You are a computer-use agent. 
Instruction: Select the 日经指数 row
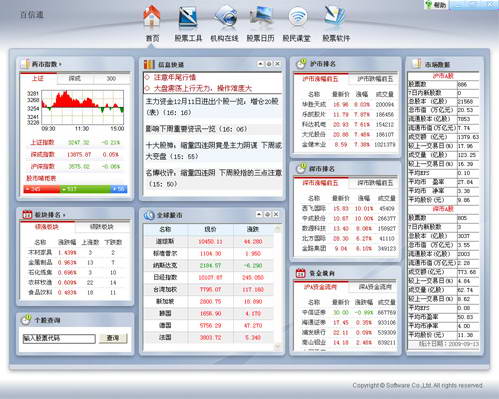pyautogui.click(x=208, y=278)
